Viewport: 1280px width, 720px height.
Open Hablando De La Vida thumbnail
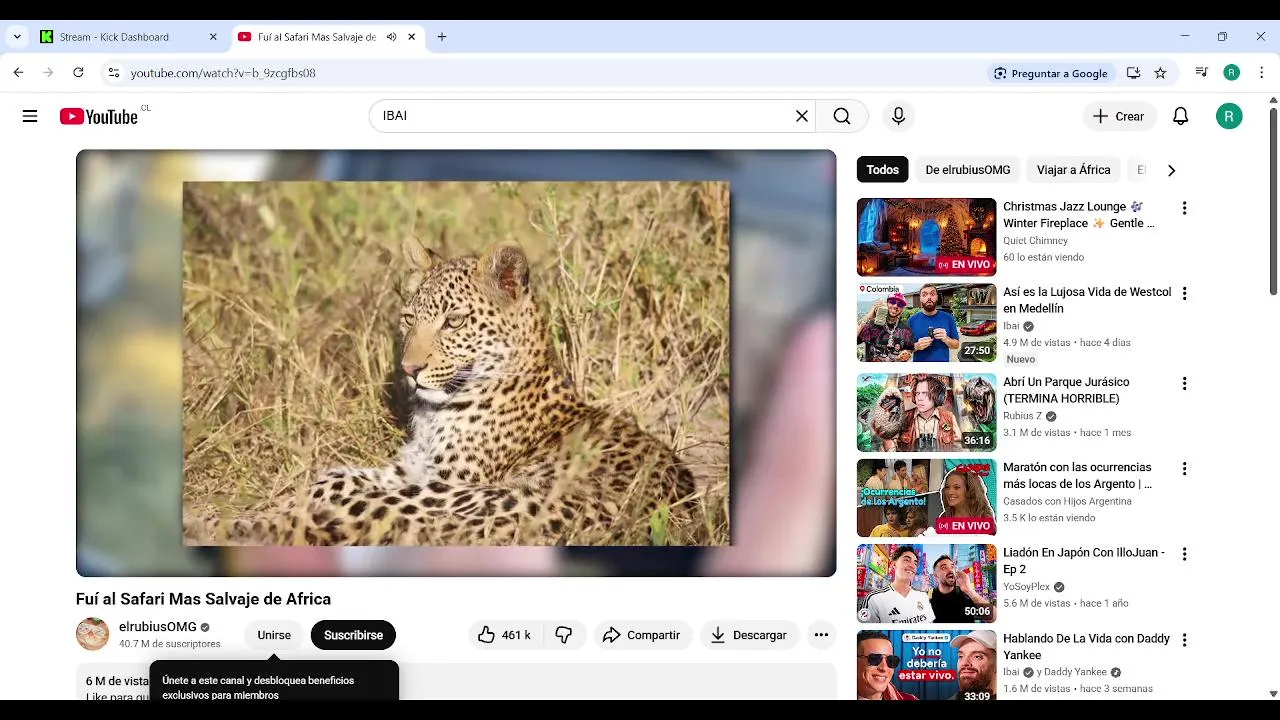pyautogui.click(x=927, y=665)
